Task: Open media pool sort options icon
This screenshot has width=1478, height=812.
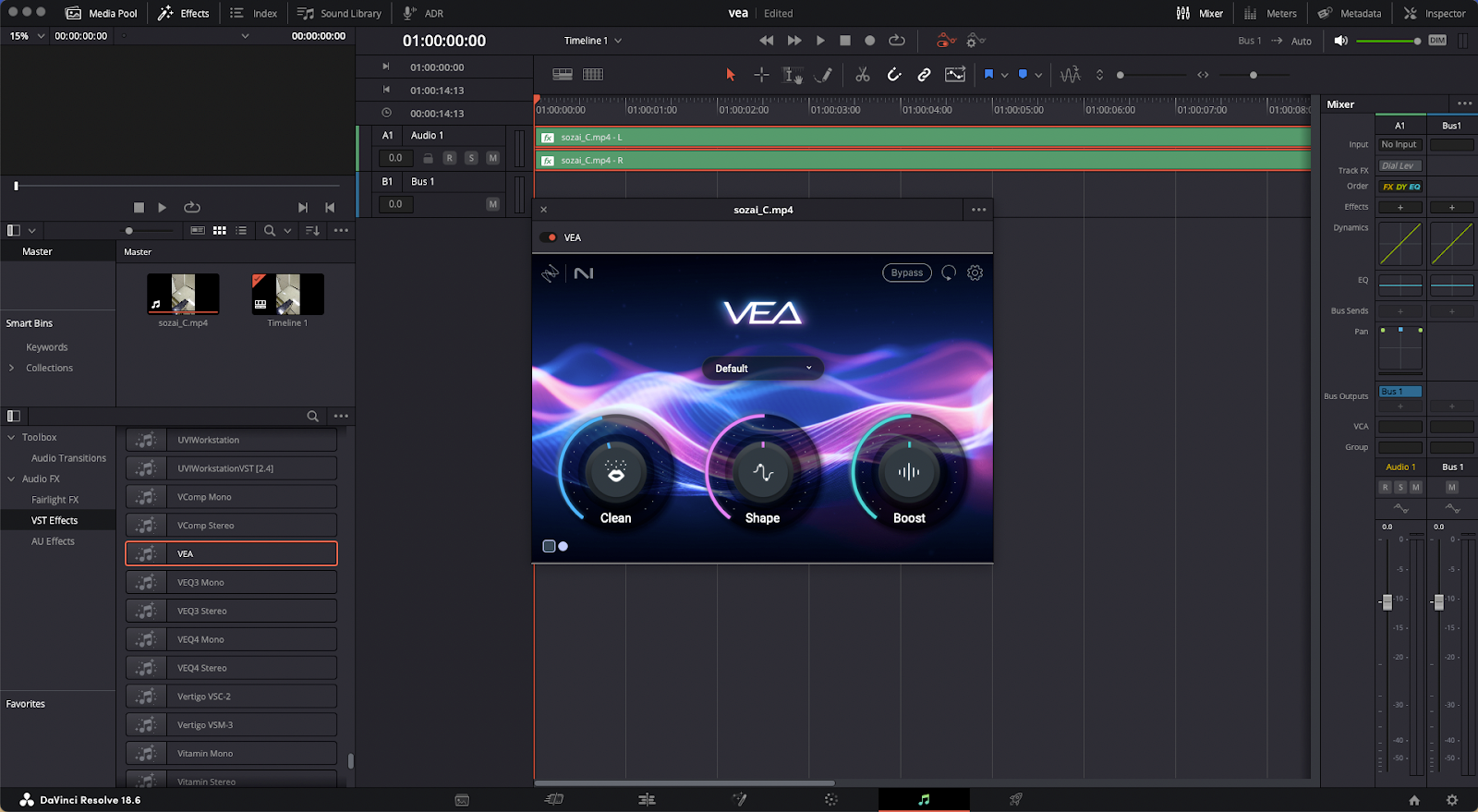Action: [312, 230]
